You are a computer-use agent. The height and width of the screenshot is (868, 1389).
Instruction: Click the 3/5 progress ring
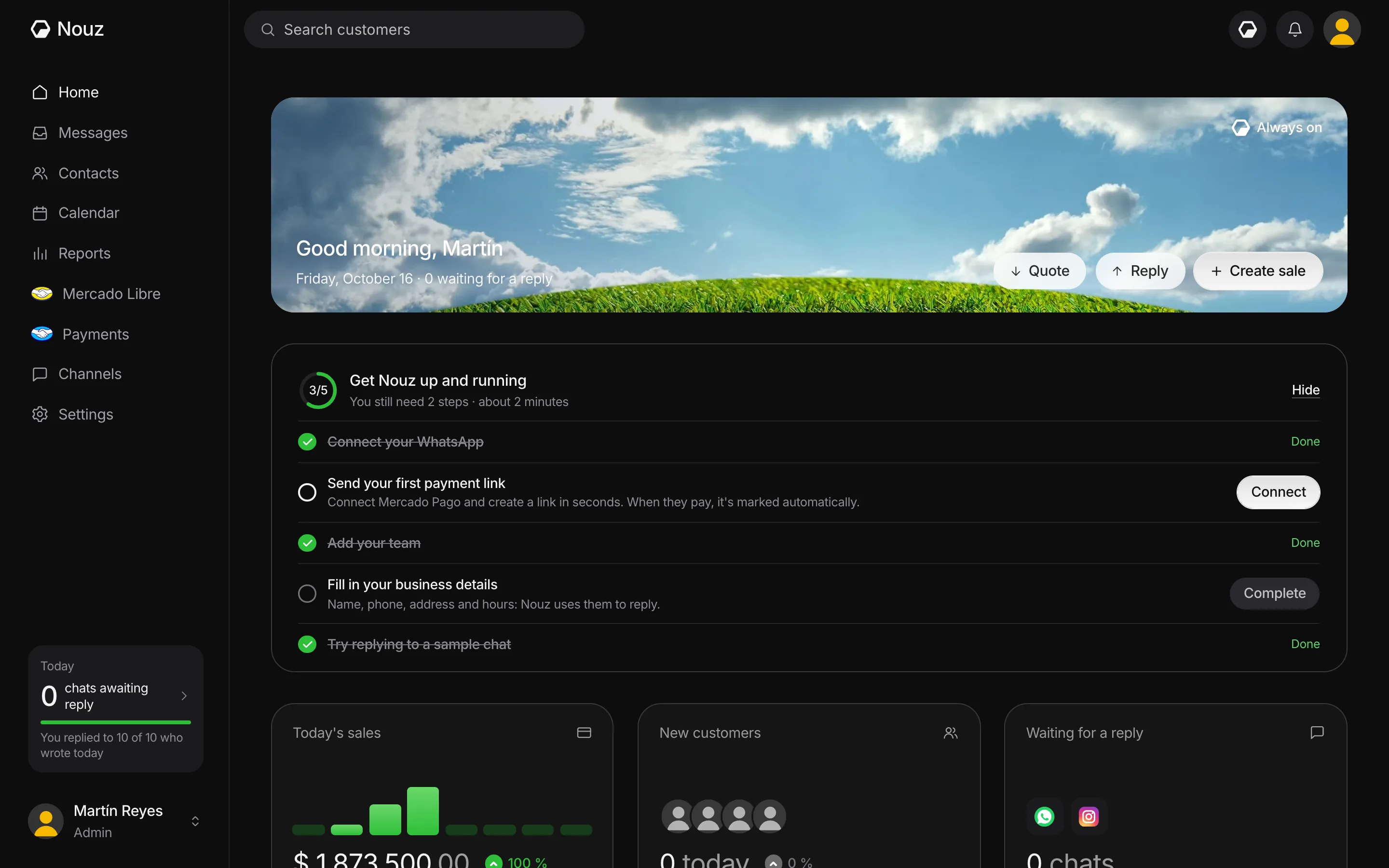point(318,391)
